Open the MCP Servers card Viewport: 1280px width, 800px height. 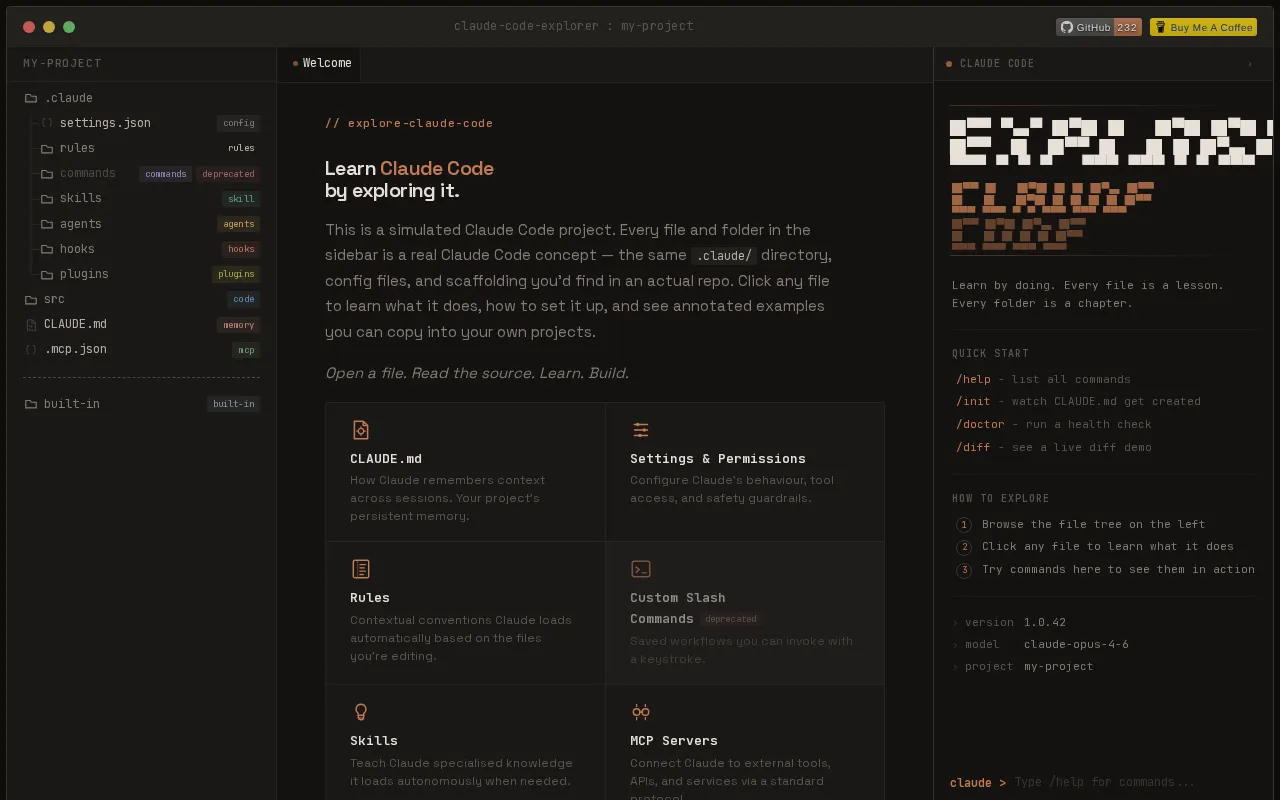[745, 742]
